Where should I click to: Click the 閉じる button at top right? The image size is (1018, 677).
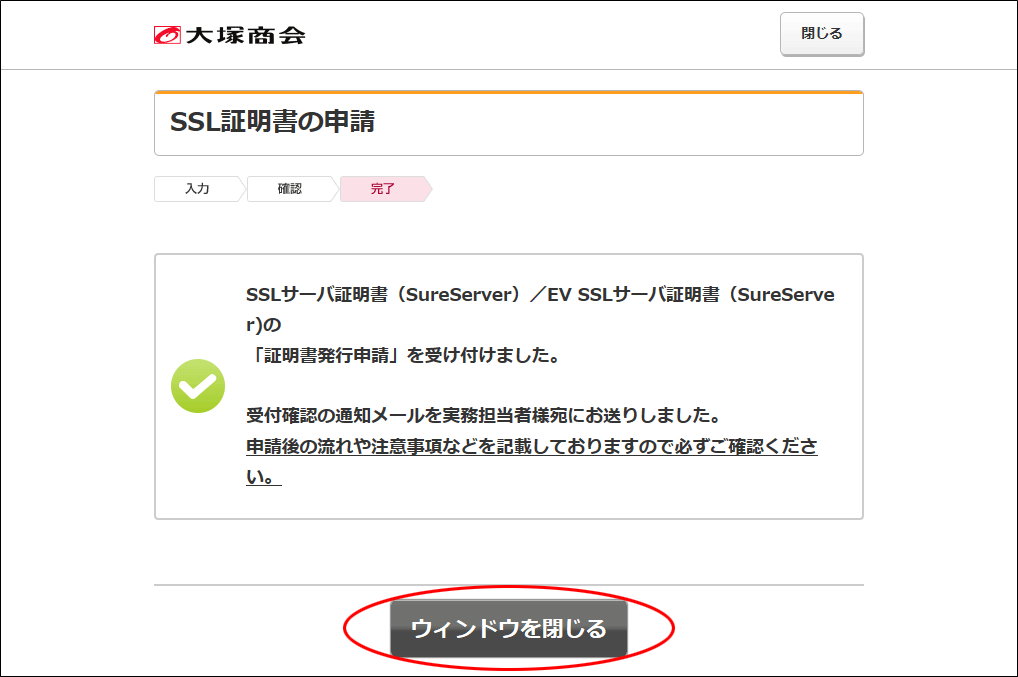tap(822, 34)
